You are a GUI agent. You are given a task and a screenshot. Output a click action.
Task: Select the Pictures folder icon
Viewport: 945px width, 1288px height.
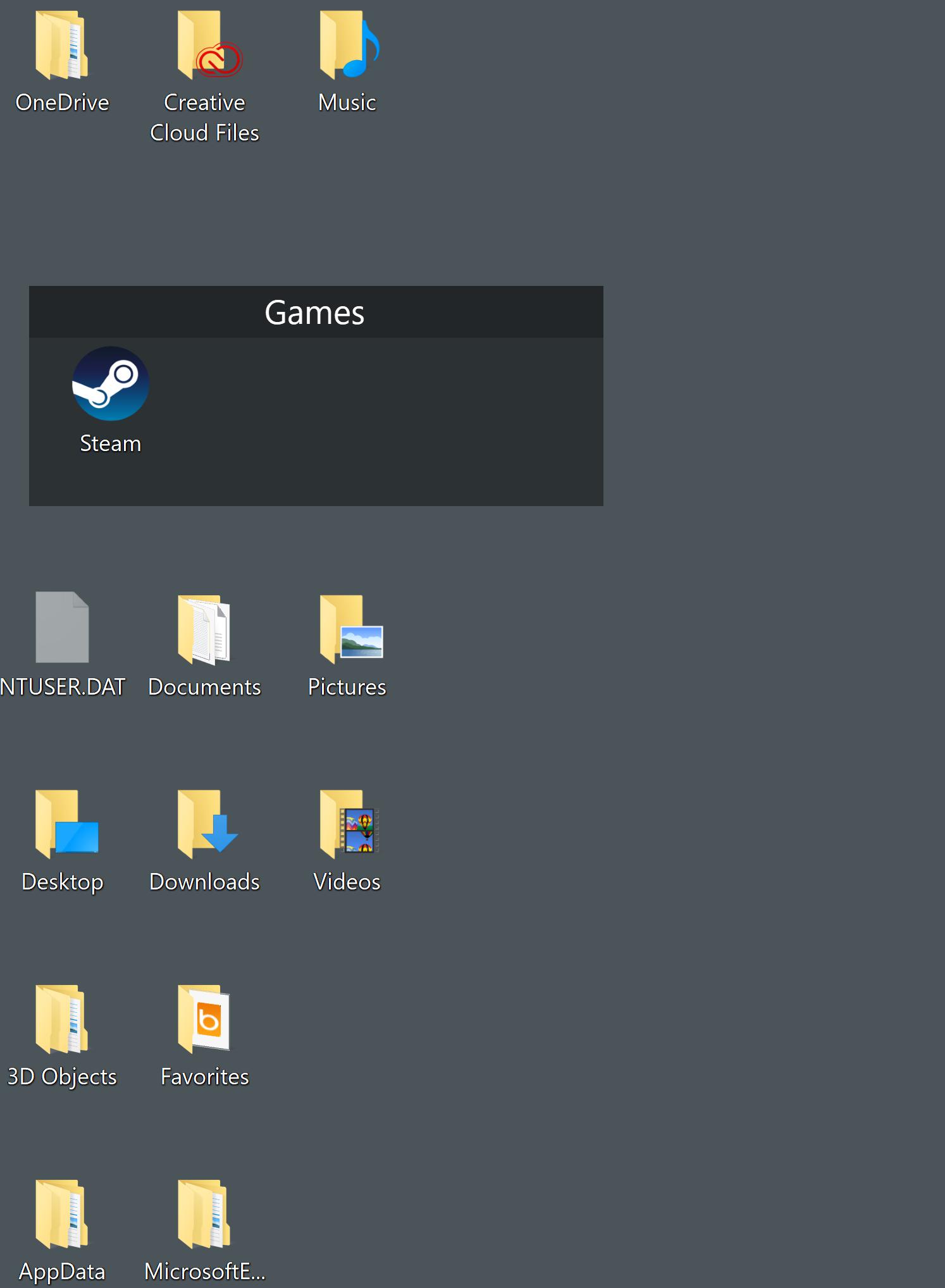point(351,629)
